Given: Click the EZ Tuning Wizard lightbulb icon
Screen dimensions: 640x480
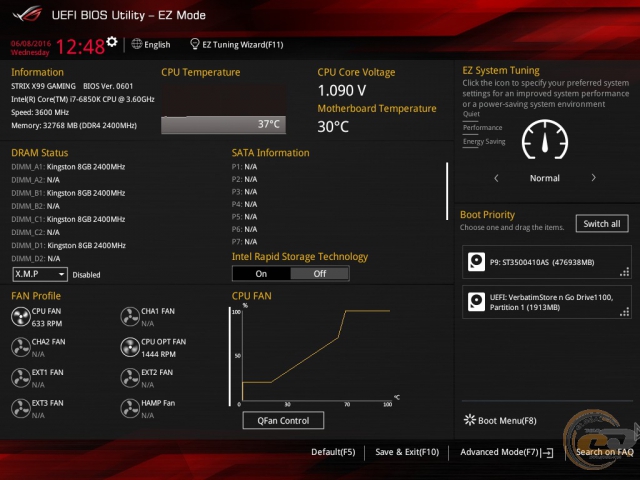Looking at the screenshot, I should [x=195, y=44].
